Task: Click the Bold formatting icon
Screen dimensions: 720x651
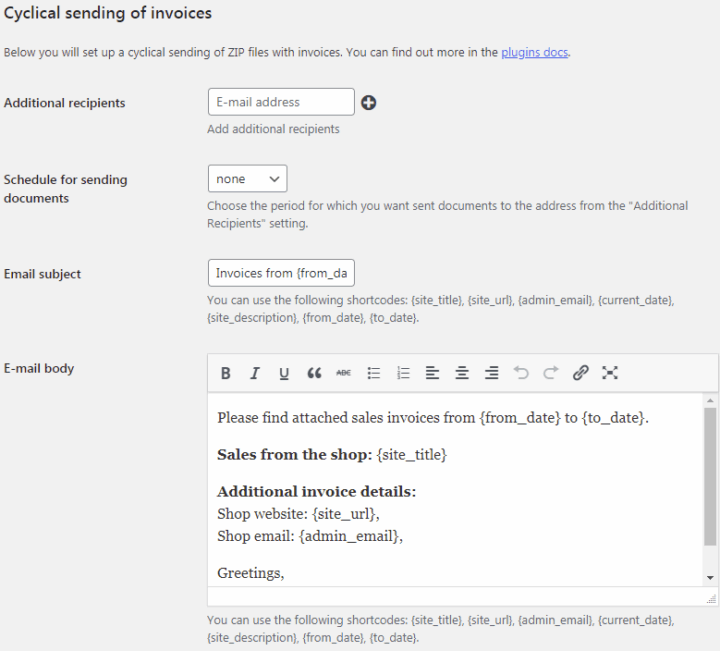Action: (226, 373)
